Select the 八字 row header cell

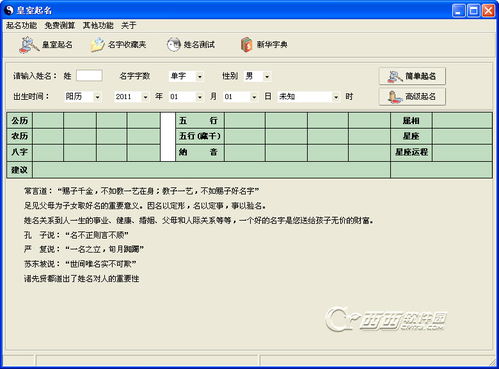[x=20, y=152]
